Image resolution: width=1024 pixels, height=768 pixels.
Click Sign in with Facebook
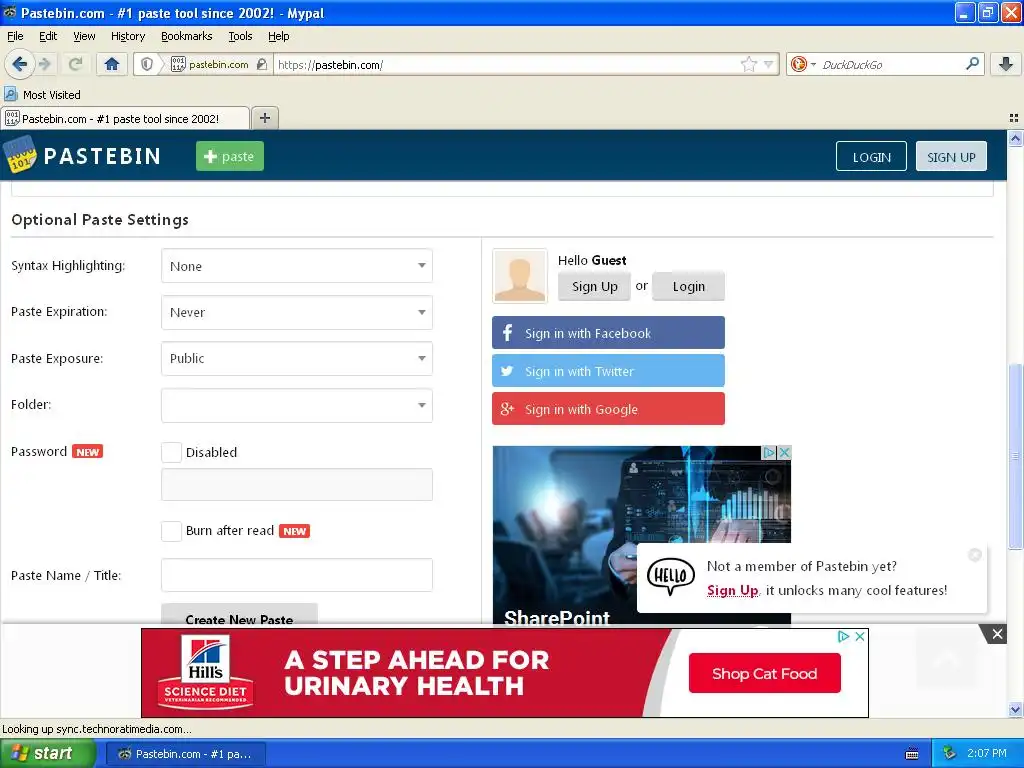[608, 333]
